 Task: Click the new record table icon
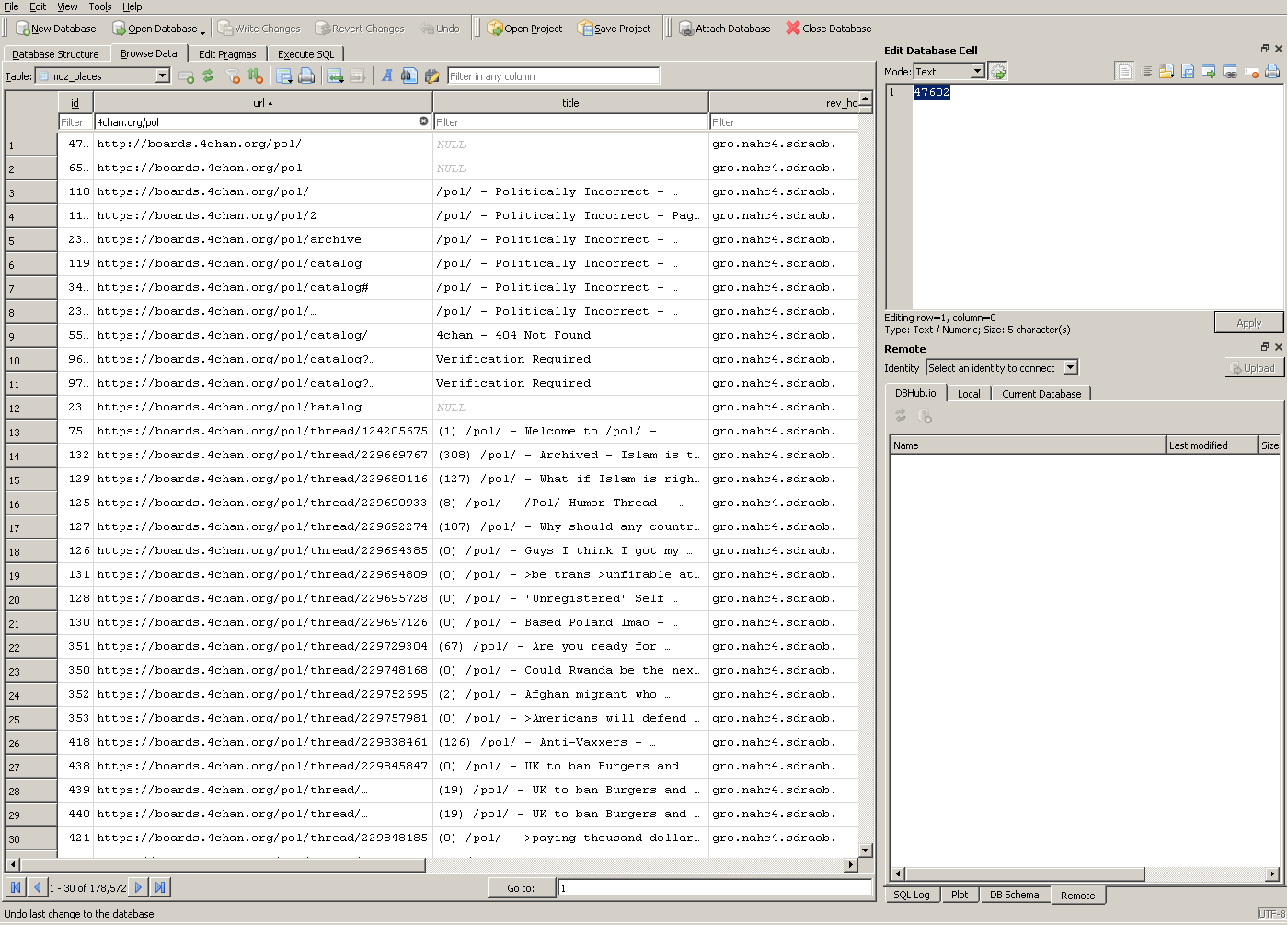[x=335, y=76]
